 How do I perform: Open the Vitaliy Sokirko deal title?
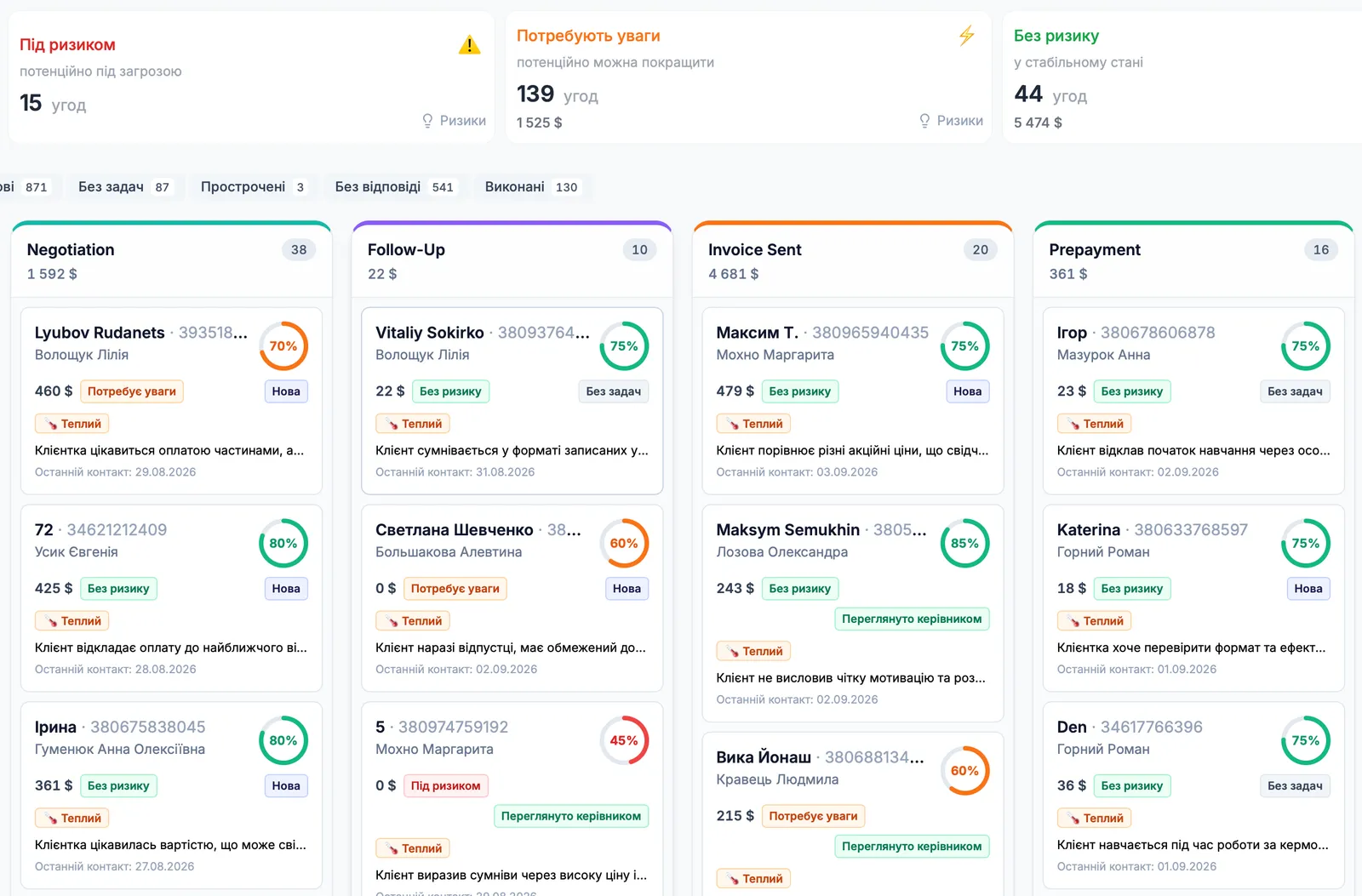click(430, 333)
